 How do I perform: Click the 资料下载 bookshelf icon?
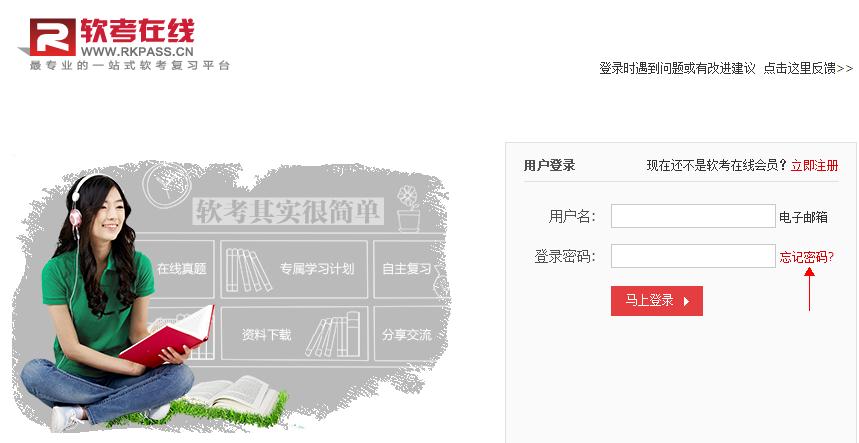(334, 334)
